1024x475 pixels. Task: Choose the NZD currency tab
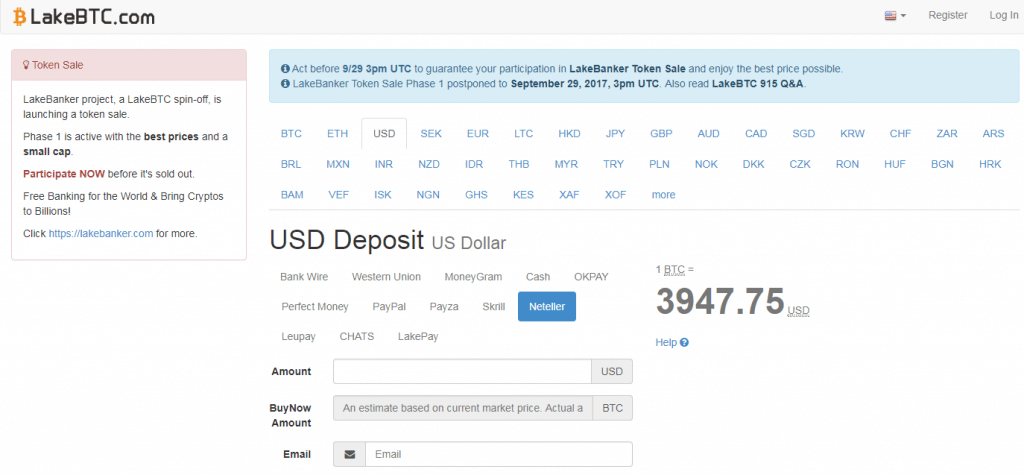coord(429,164)
